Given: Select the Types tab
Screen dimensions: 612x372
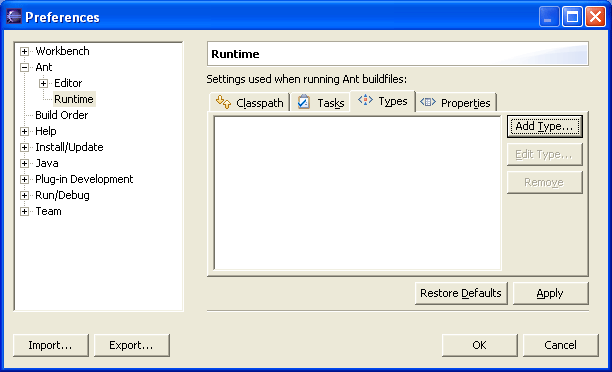Looking at the screenshot, I should [x=382, y=101].
